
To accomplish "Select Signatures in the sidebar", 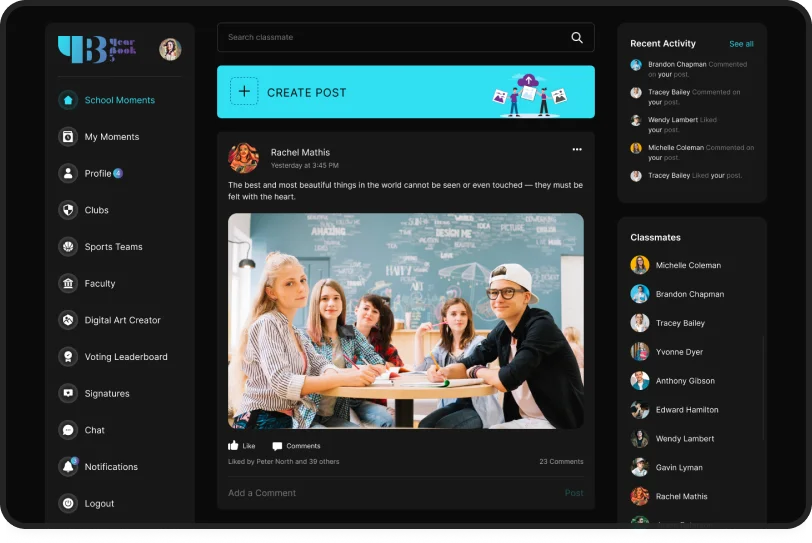I will tap(106, 394).
